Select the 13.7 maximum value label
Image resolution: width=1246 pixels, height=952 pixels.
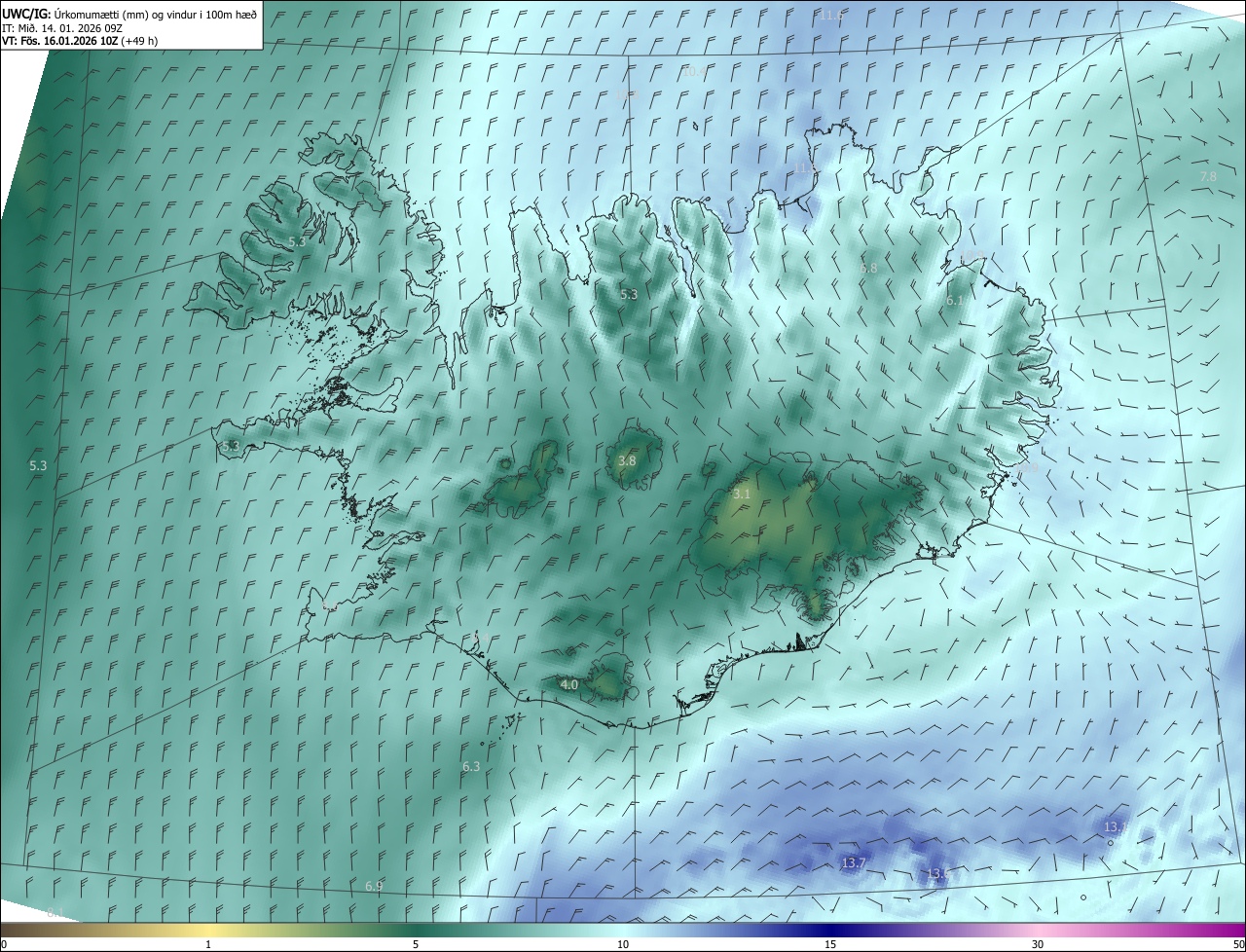854,862
